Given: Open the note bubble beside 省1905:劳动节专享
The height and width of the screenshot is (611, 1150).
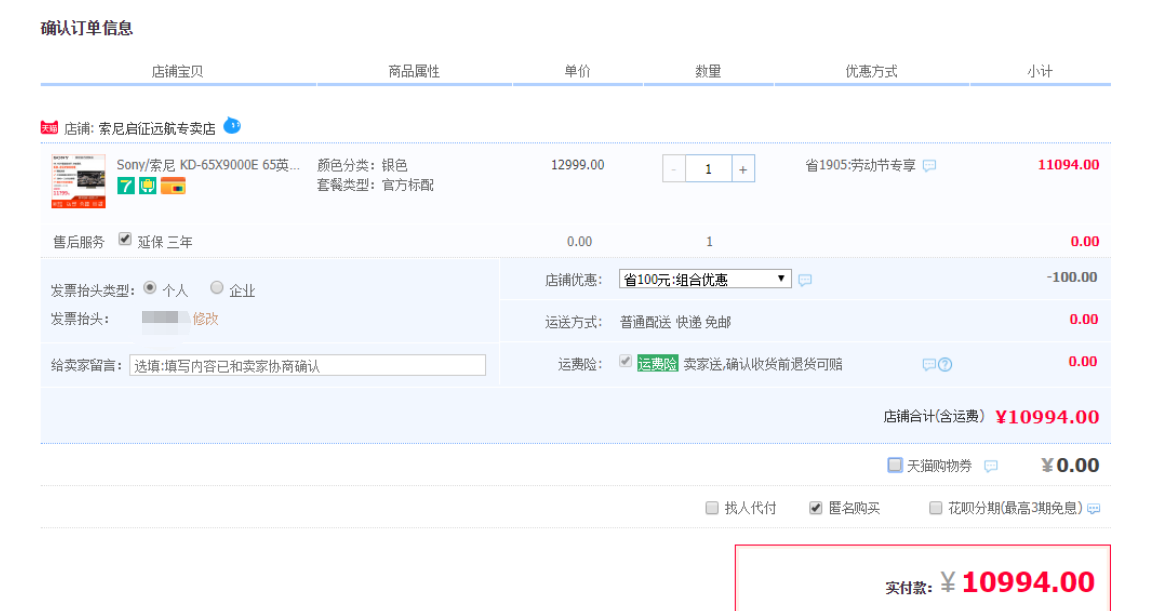Looking at the screenshot, I should 929,166.
